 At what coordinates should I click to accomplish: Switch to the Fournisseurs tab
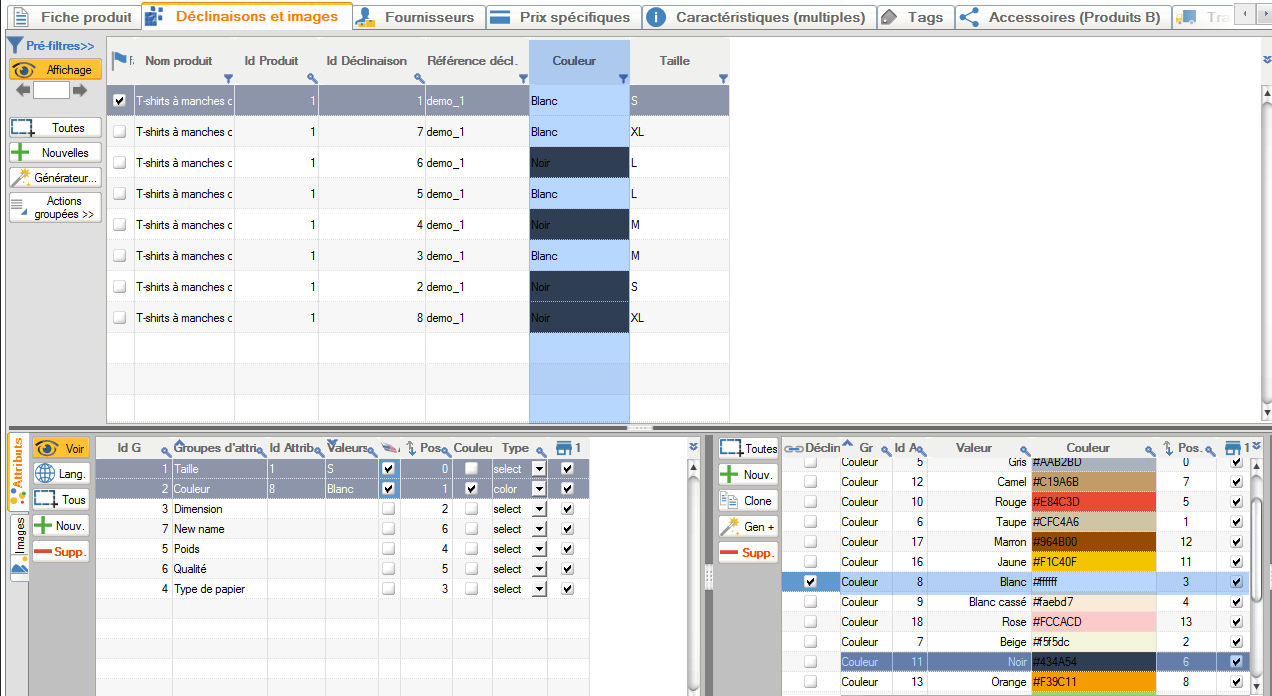[x=419, y=17]
